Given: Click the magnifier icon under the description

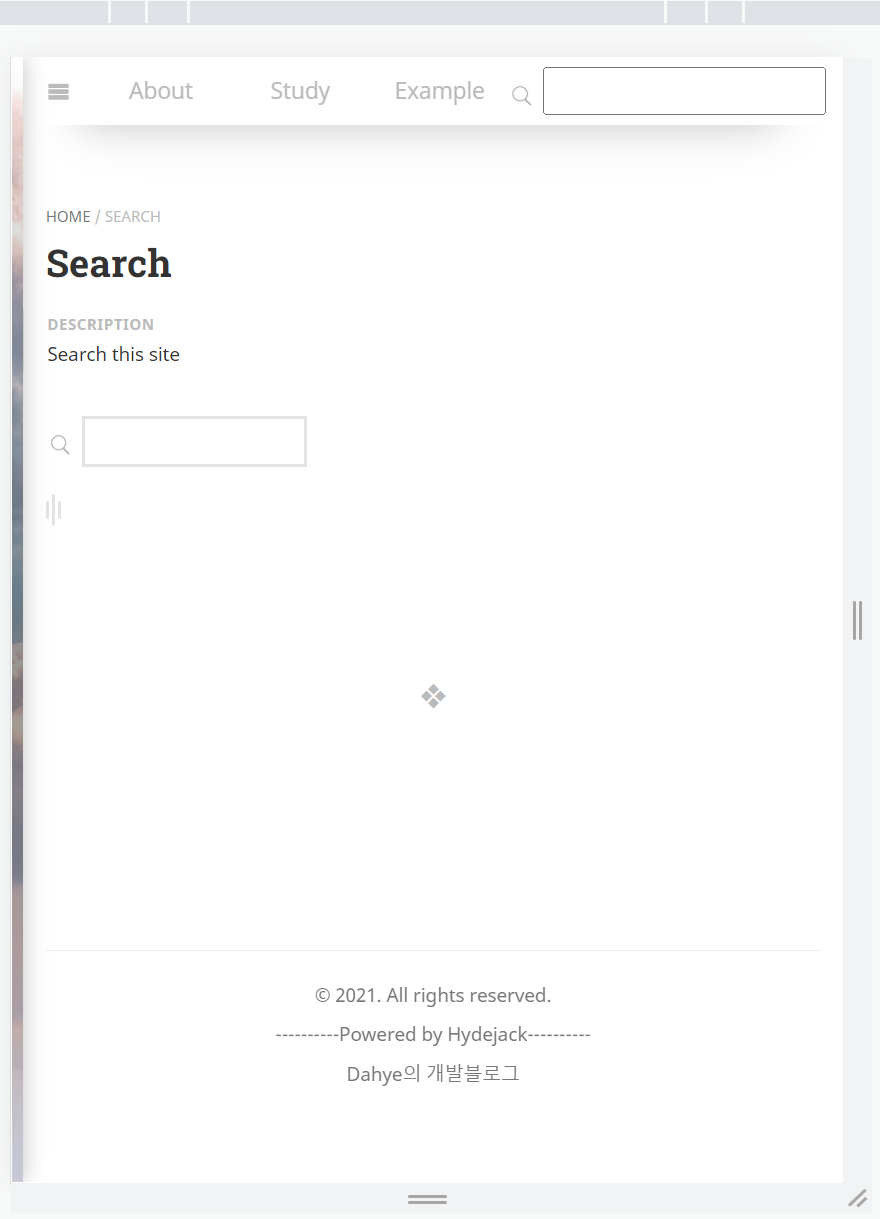Looking at the screenshot, I should coord(60,444).
